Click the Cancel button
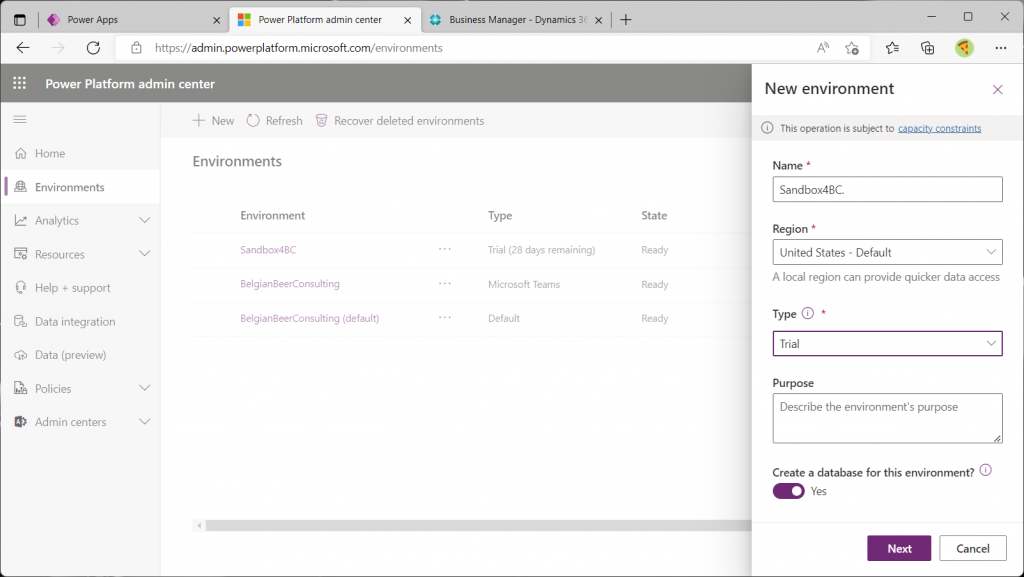The width and height of the screenshot is (1024, 577). (x=972, y=548)
